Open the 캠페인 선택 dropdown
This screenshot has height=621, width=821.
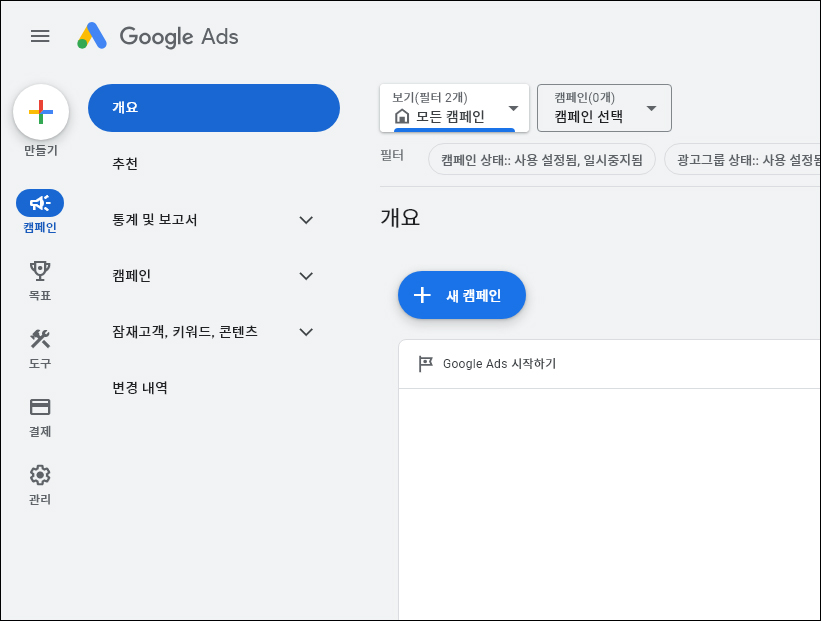(x=604, y=108)
